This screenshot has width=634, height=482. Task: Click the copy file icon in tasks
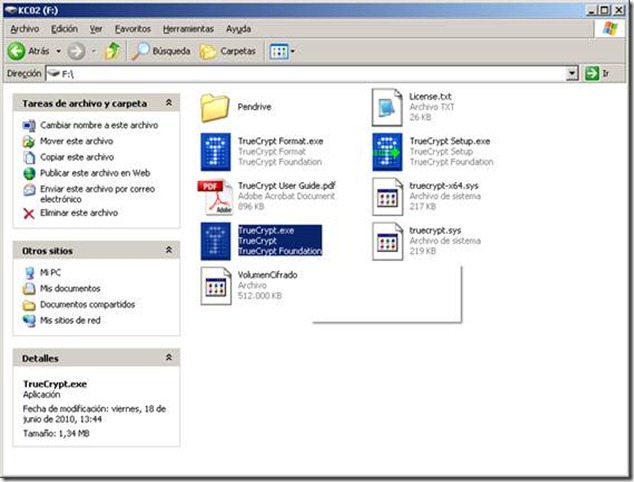pos(29,157)
